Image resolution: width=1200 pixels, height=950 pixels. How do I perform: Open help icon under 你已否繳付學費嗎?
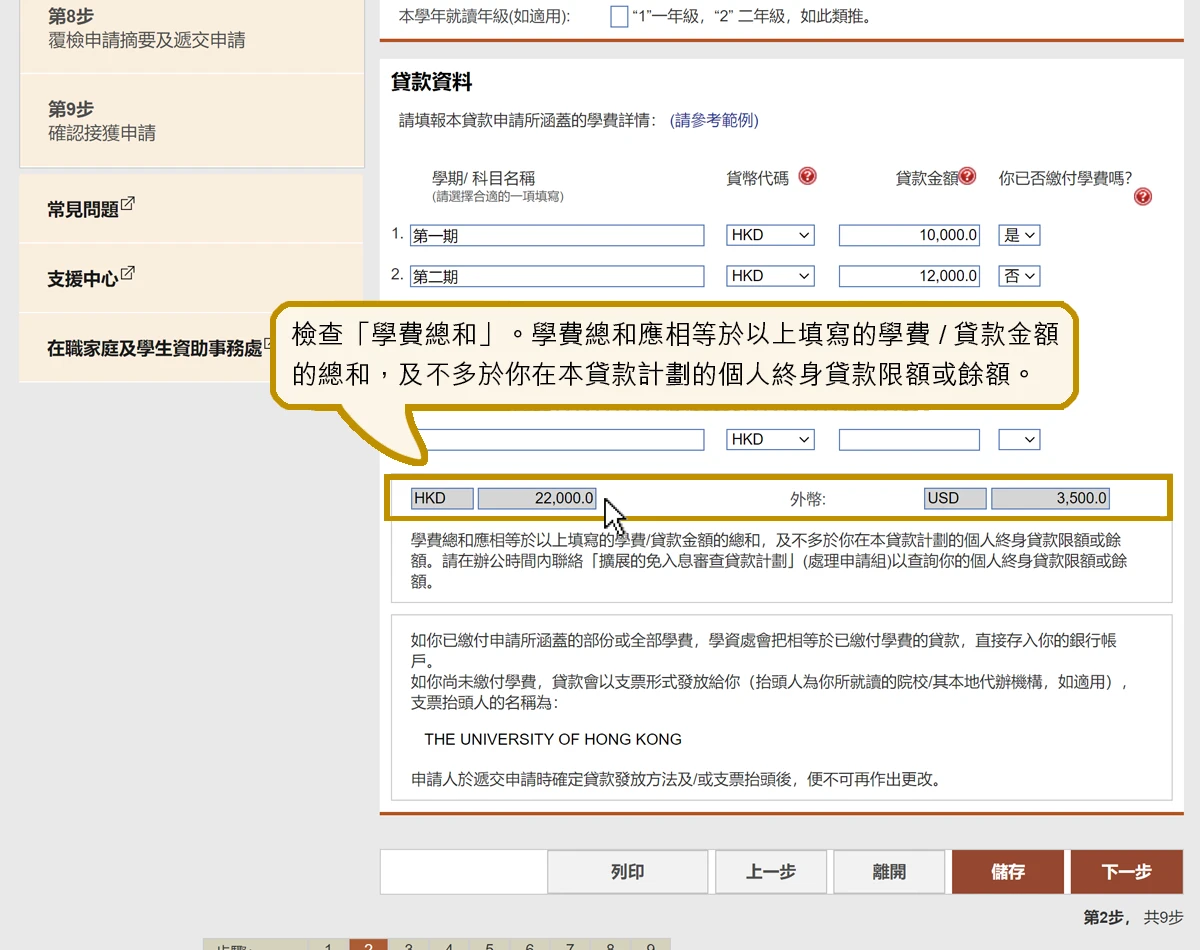point(1143,197)
